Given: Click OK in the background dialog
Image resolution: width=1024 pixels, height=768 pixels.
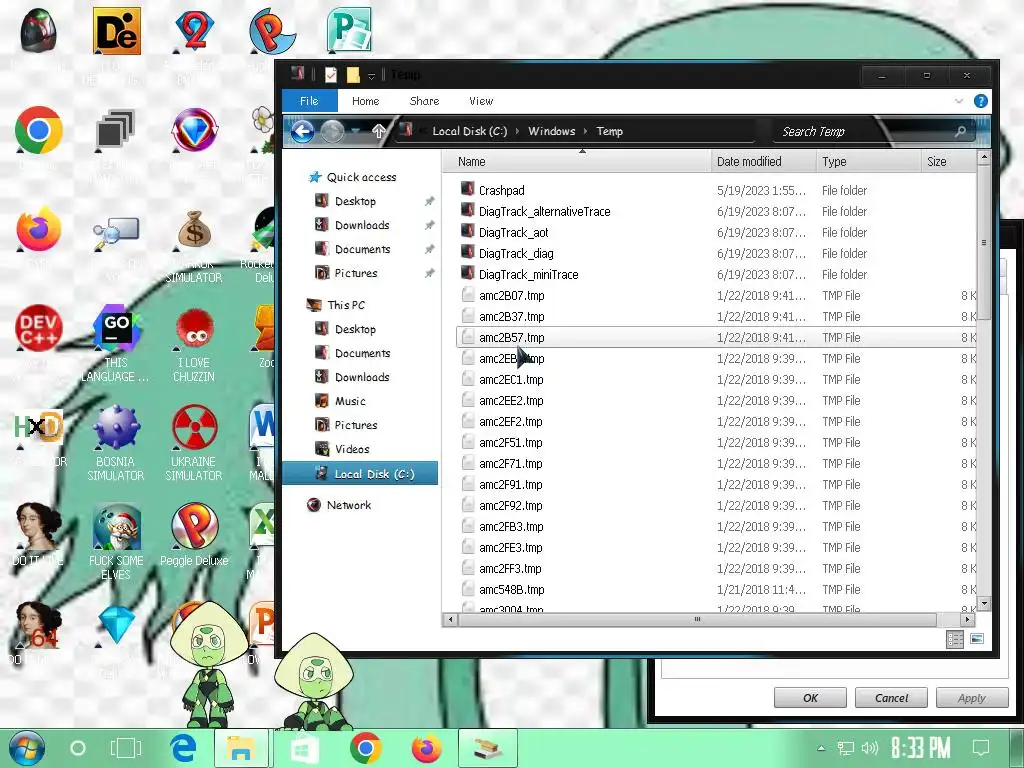Looking at the screenshot, I should (810, 698).
